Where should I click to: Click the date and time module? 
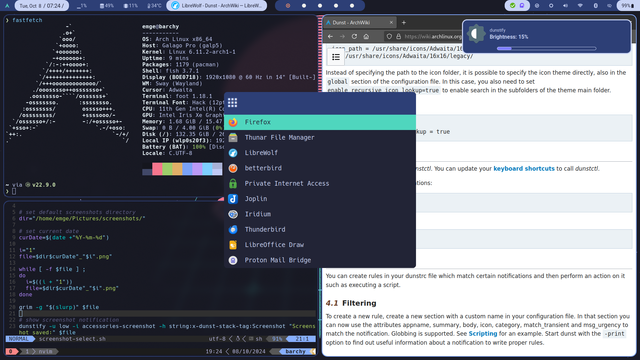[42, 6]
